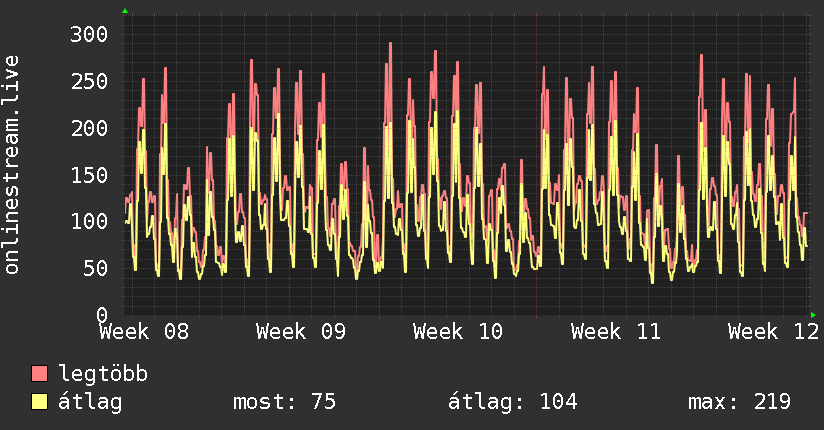Click the Week 12 axis label
This screenshot has width=824, height=430.
773,332
